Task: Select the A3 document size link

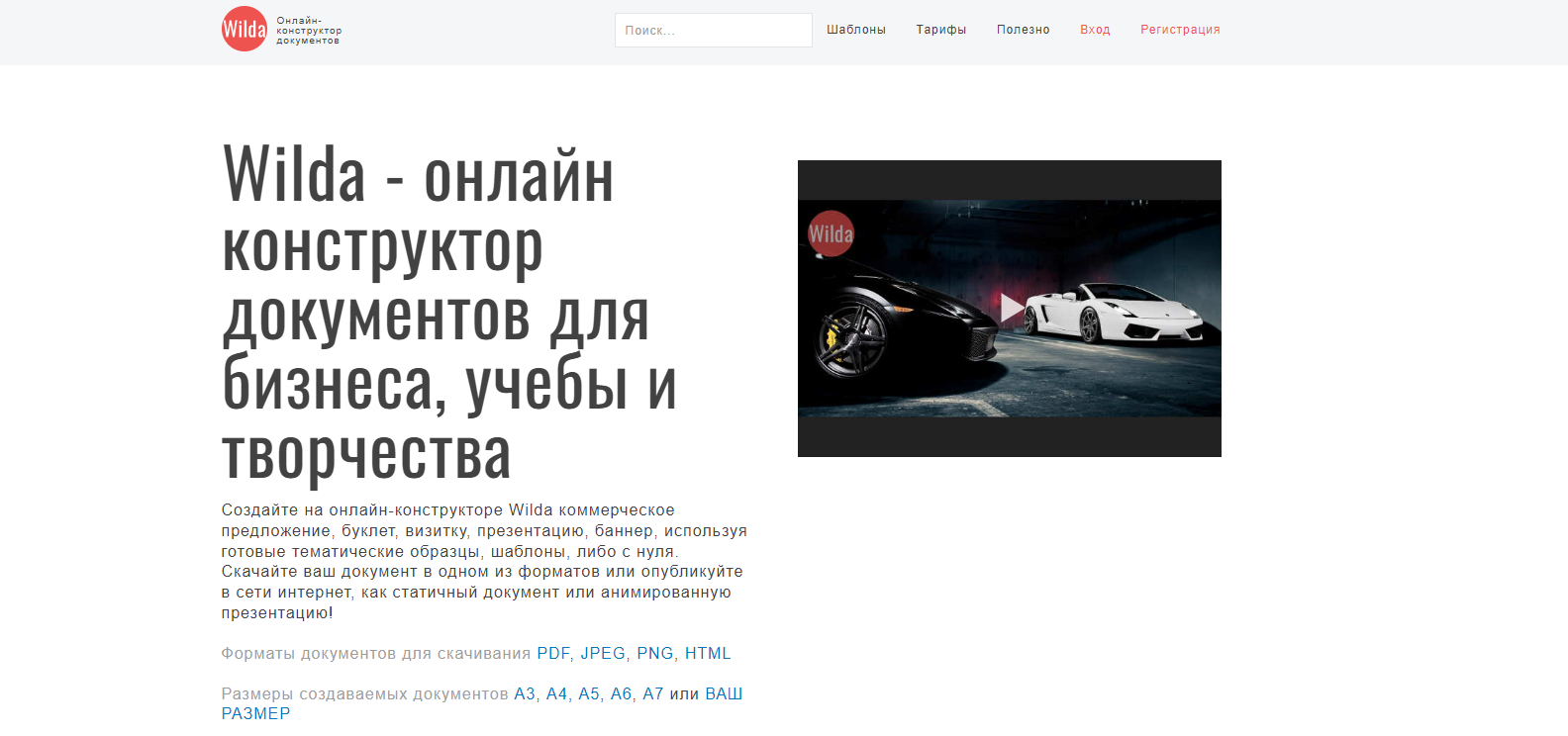Action: pos(525,693)
